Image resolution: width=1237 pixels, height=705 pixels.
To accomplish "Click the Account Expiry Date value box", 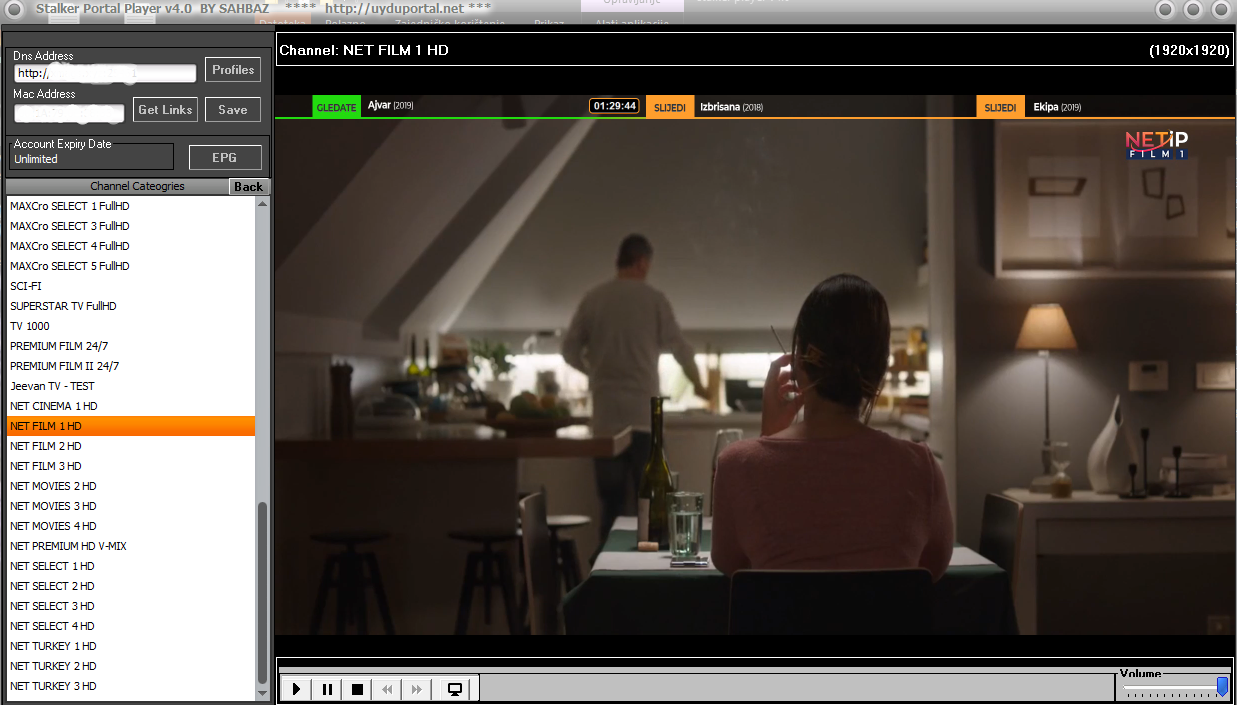I will (x=92, y=158).
